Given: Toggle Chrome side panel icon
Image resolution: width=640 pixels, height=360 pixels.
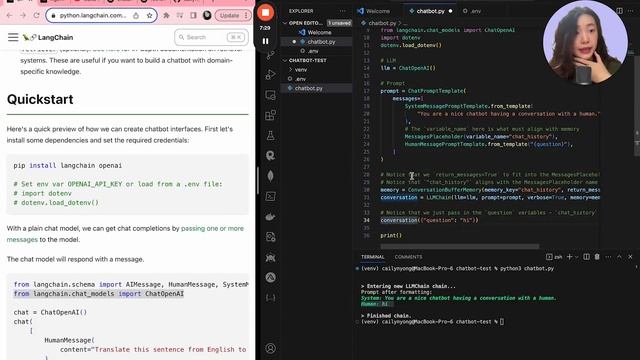Looking at the screenshot, I should pos(193,16).
